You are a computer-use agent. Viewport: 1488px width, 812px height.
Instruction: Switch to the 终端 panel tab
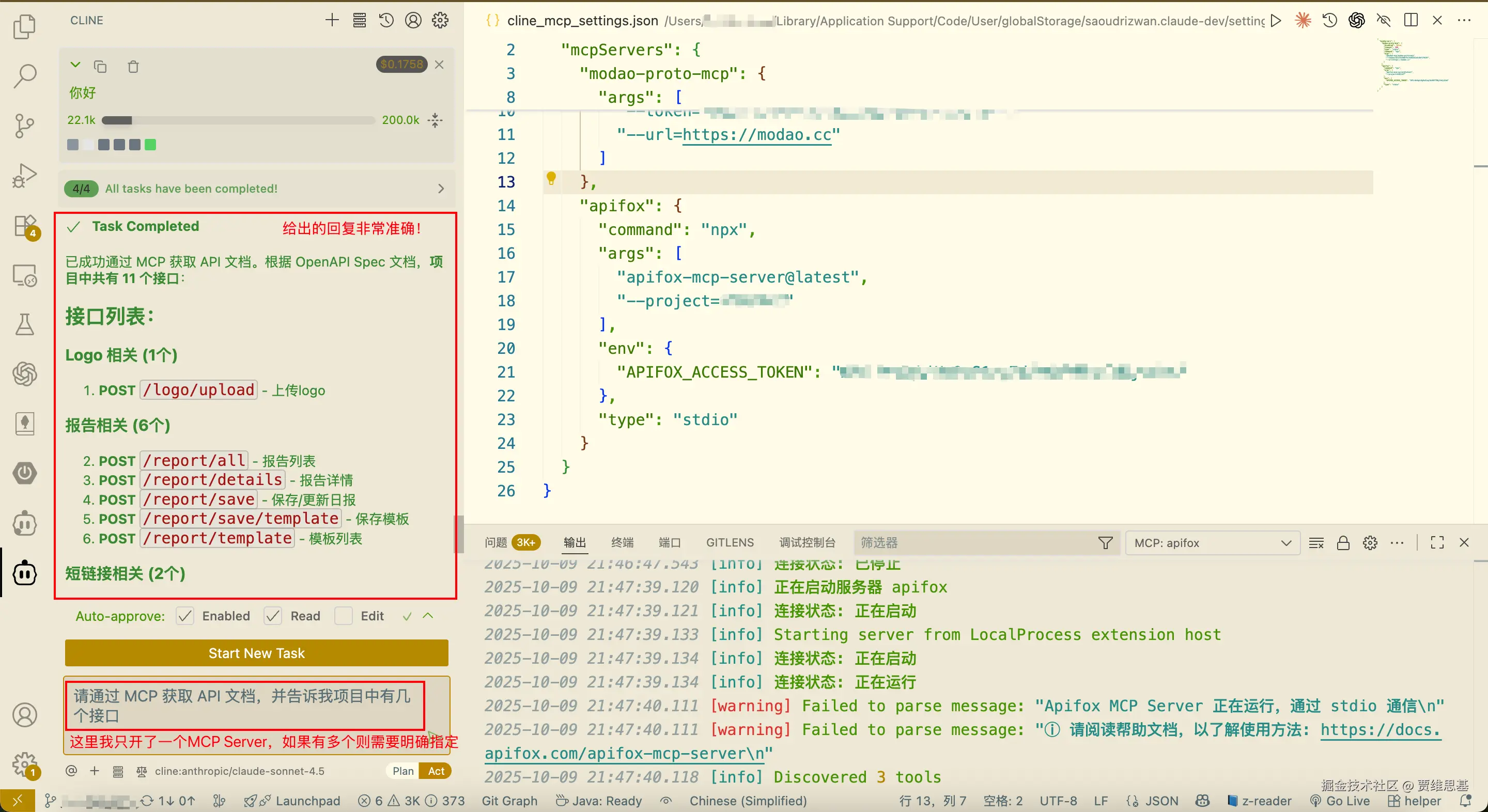pos(622,543)
